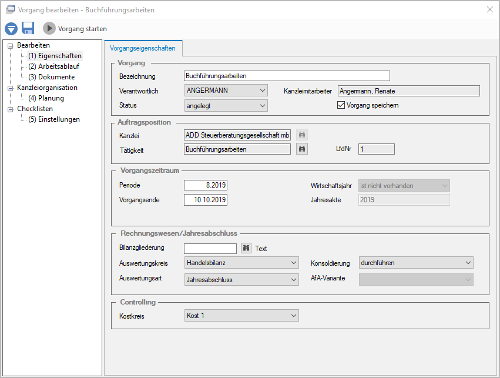The image size is (500, 378).
Task: Select (2) Arbeitsablauf in the tree
Action: pyautogui.click(x=54, y=66)
